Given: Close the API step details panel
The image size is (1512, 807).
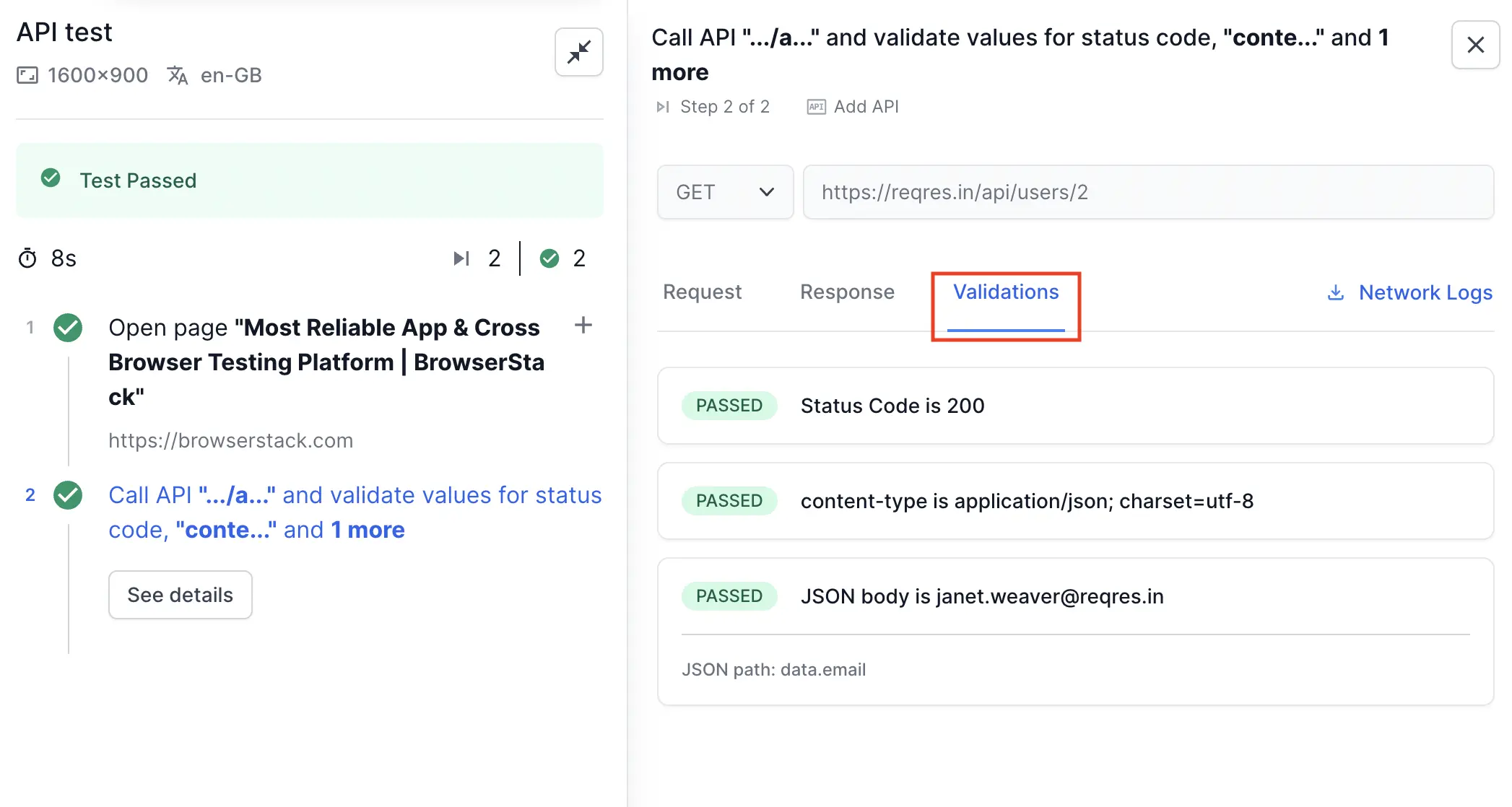Looking at the screenshot, I should click(x=1475, y=45).
